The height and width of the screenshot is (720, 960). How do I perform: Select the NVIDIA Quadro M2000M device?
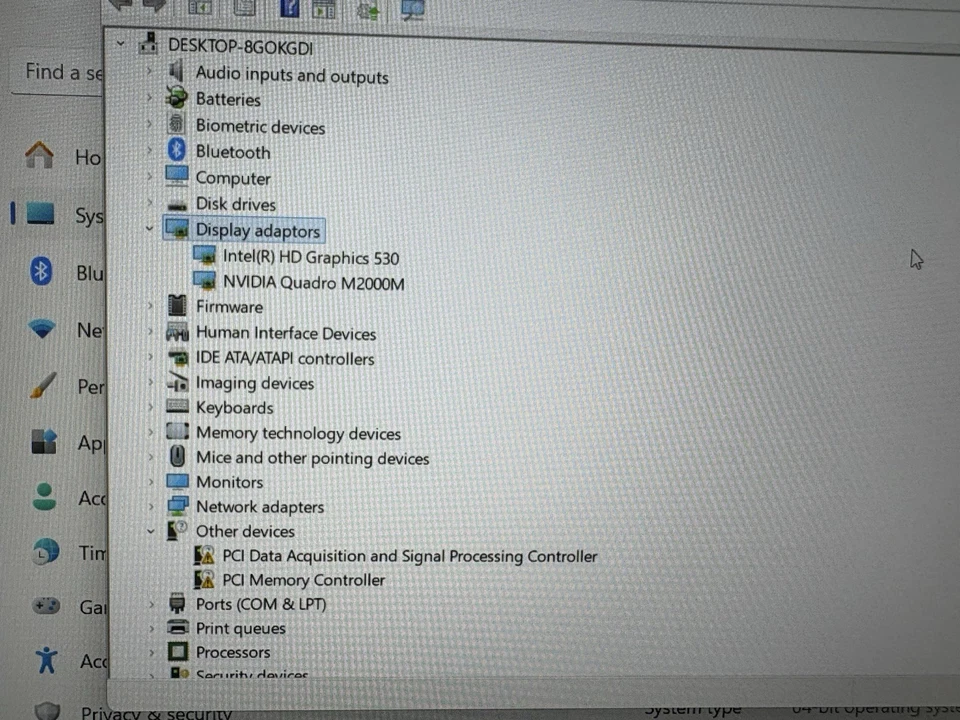coord(314,283)
